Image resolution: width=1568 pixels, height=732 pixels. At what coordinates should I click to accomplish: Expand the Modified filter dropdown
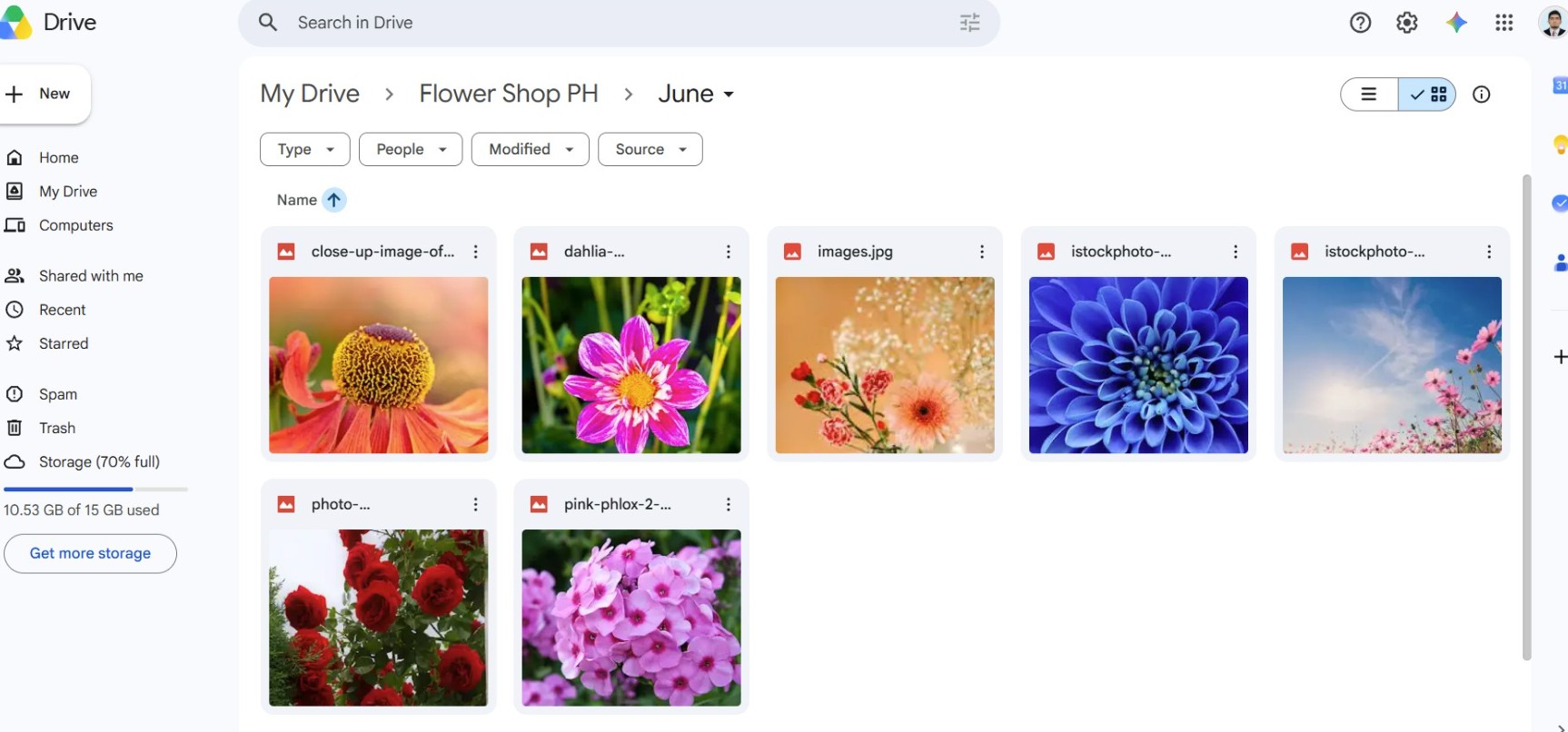pos(531,149)
